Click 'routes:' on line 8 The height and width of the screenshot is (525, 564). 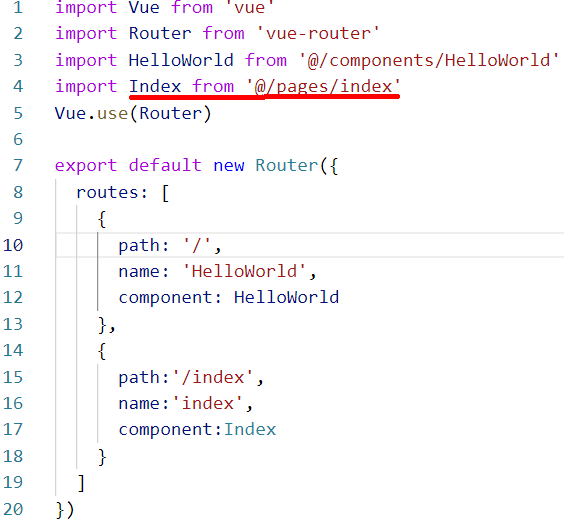pyautogui.click(x=112, y=192)
